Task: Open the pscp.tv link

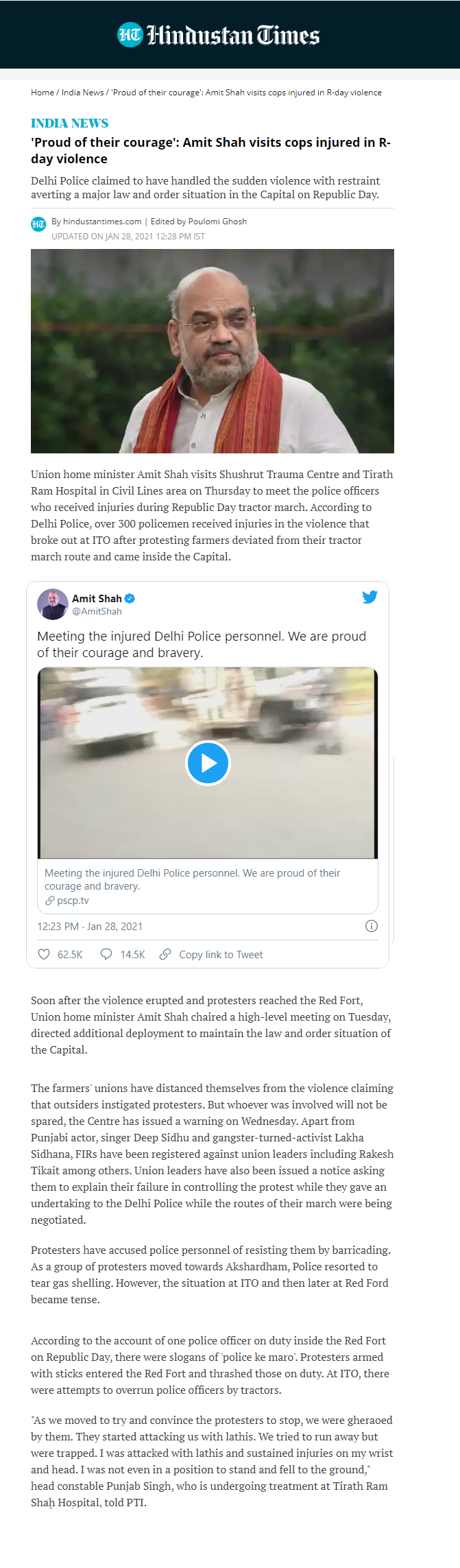Action: click(73, 901)
